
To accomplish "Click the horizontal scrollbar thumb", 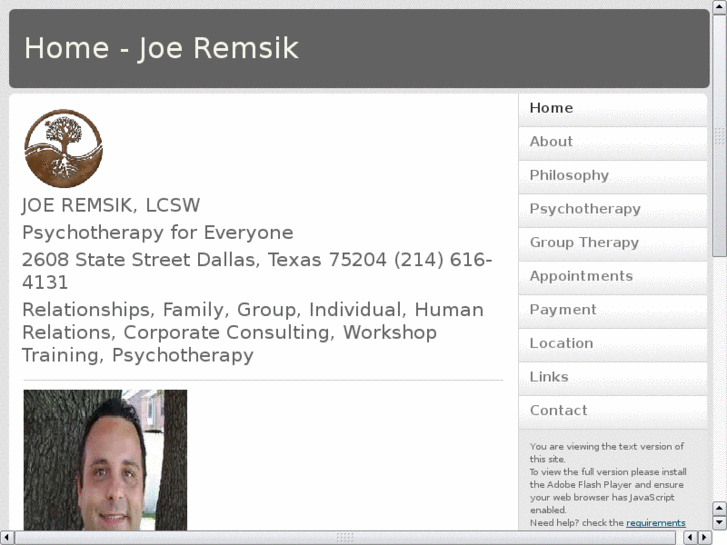I will tap(345, 537).
